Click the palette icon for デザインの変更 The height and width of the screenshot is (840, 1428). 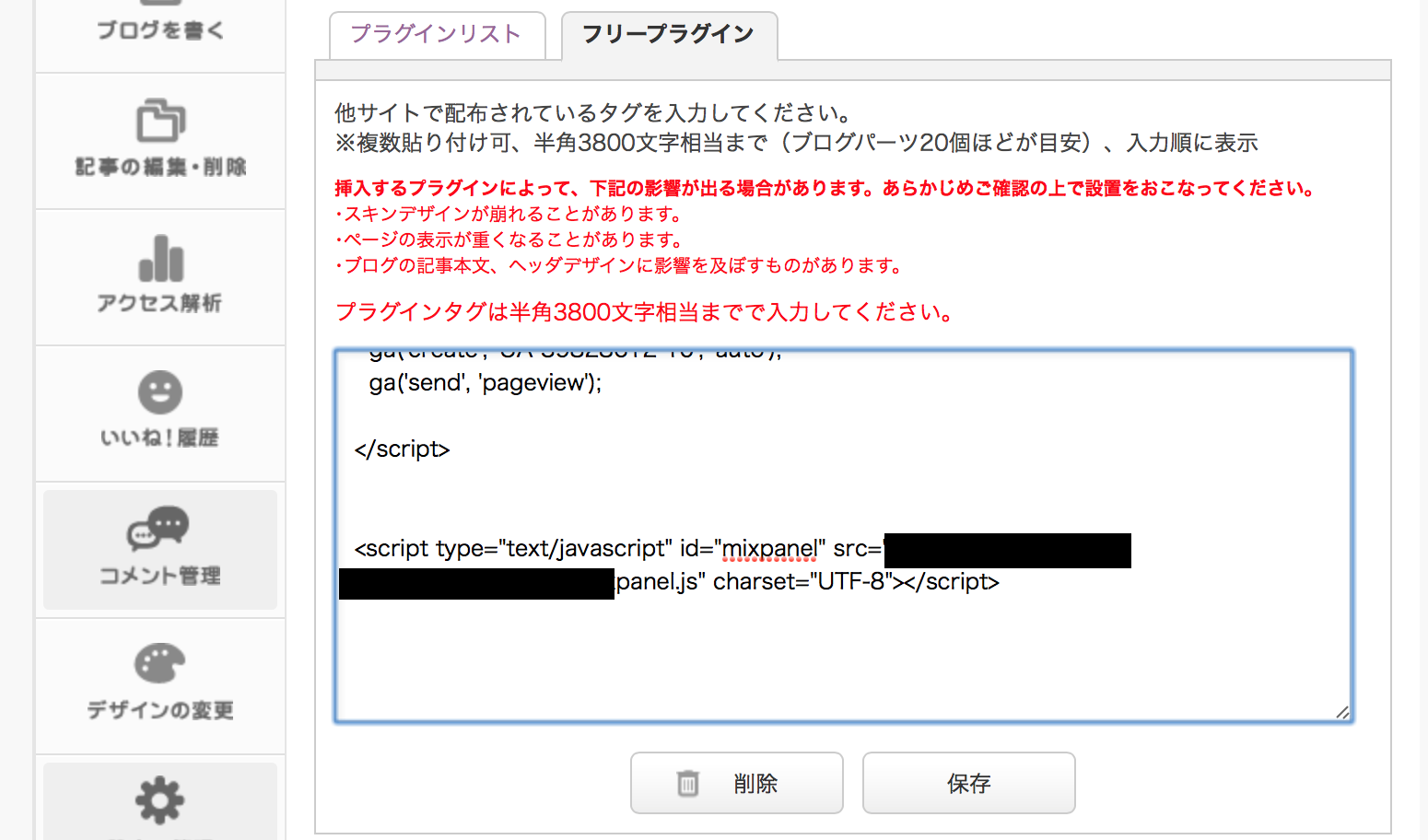coord(159,663)
